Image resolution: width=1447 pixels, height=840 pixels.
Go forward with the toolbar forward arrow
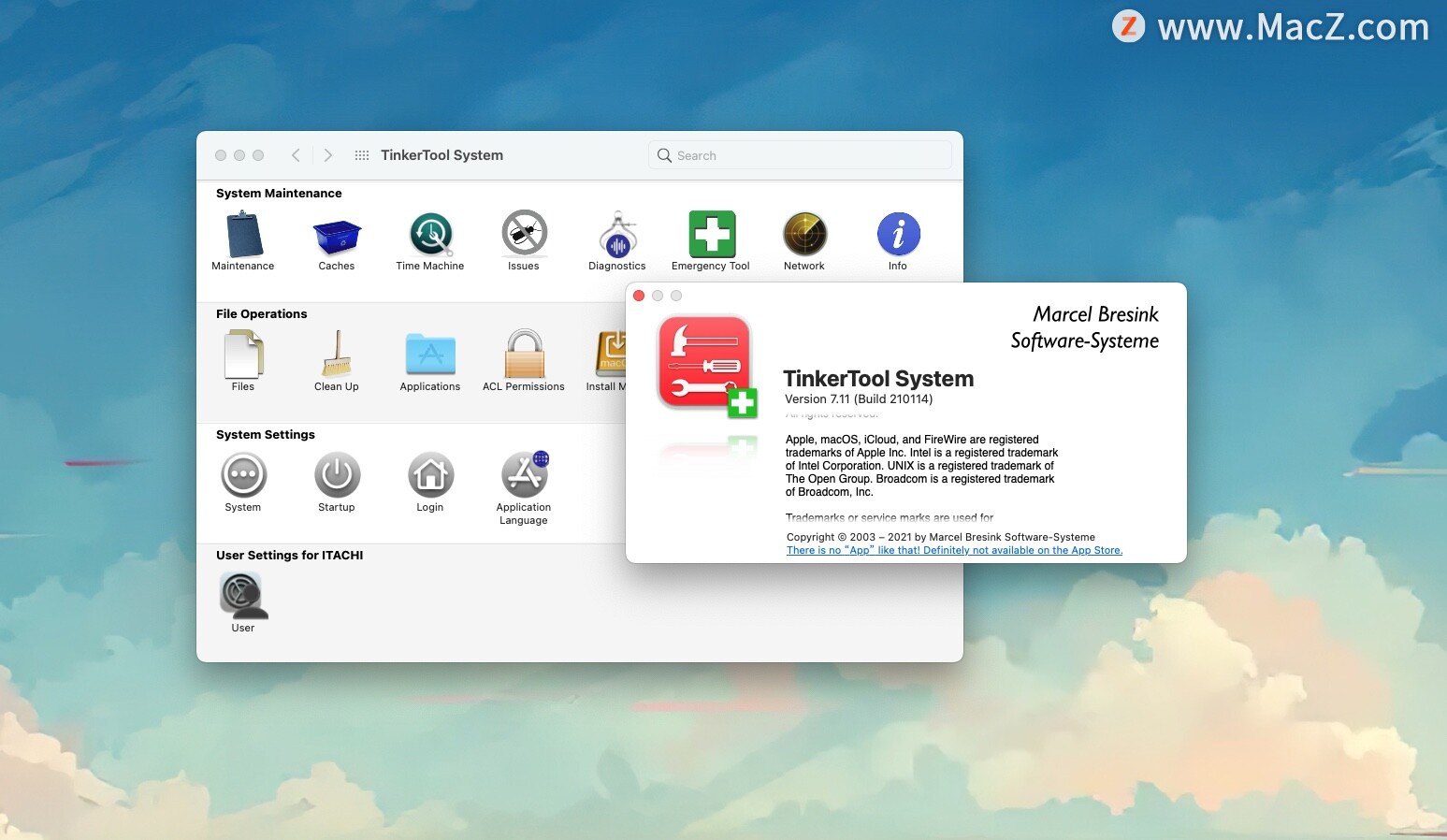[x=328, y=155]
